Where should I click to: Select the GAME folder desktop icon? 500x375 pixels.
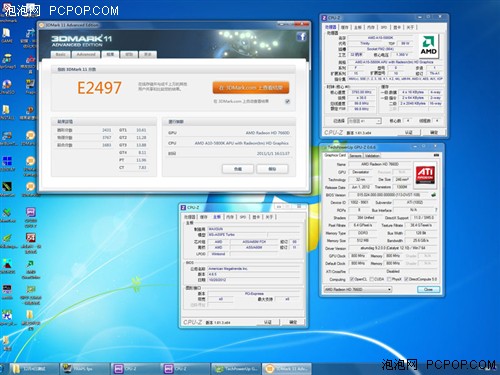click(7, 35)
